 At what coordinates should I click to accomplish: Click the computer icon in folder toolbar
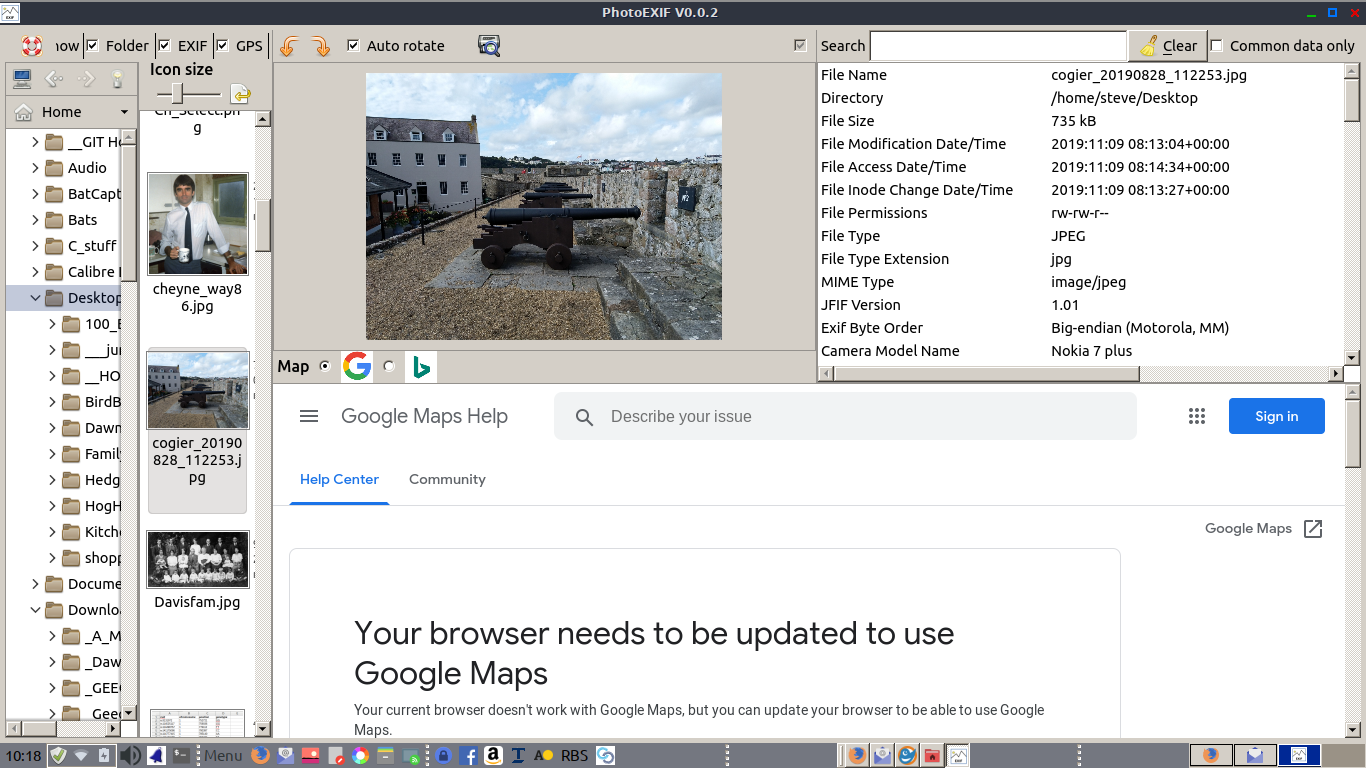click(22, 79)
